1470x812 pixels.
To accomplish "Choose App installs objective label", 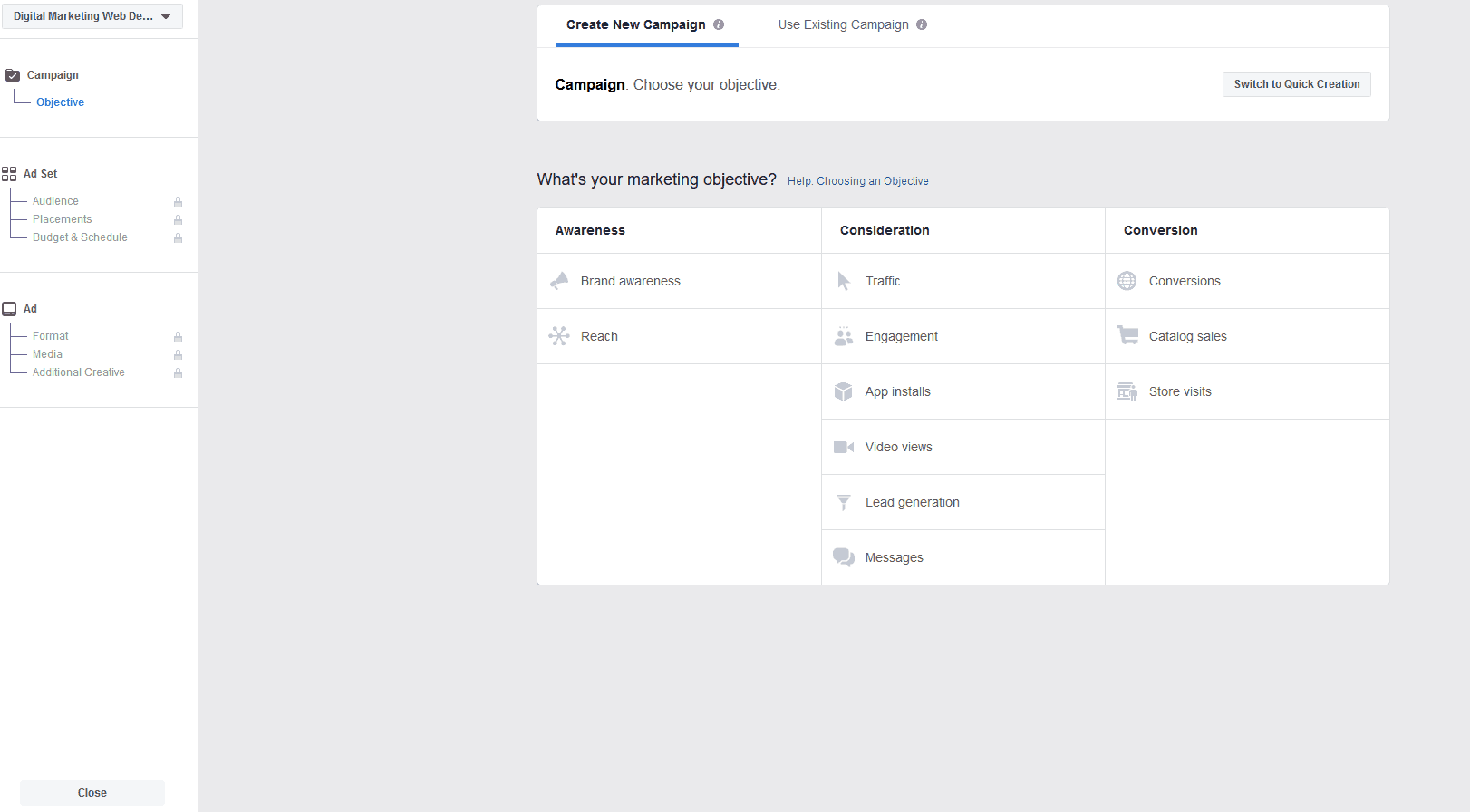I will coord(898,391).
